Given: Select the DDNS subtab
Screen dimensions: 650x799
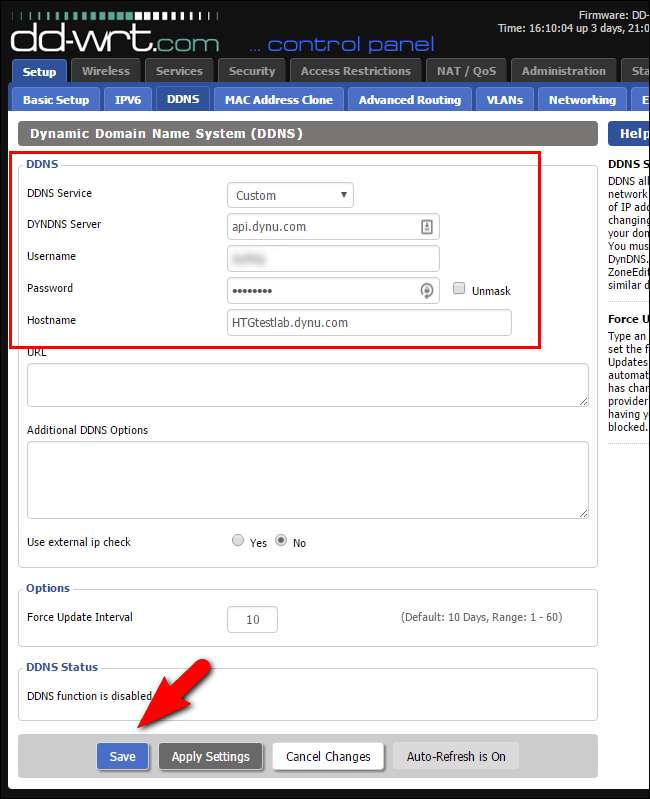Looking at the screenshot, I should click(183, 99).
